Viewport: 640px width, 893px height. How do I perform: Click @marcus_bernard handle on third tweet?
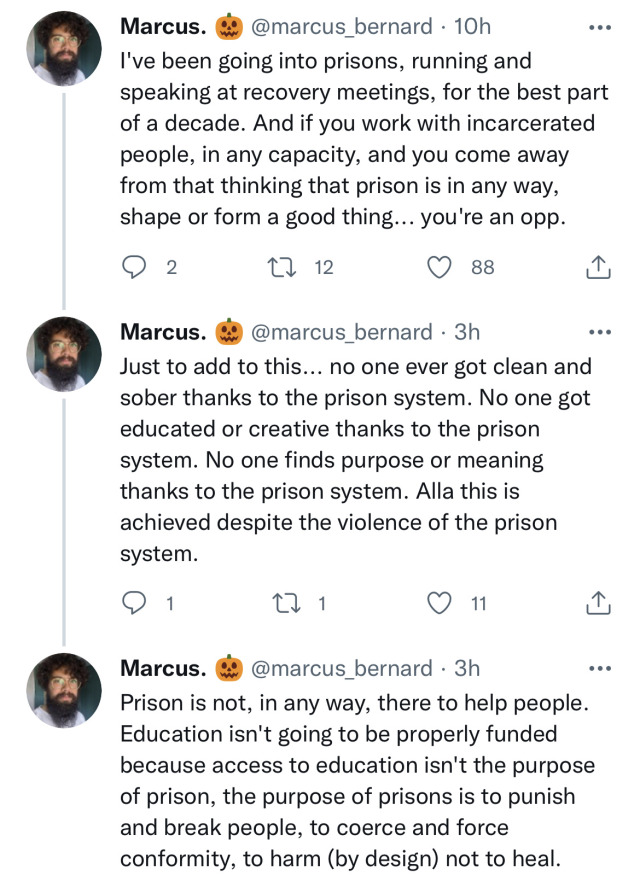(x=342, y=667)
